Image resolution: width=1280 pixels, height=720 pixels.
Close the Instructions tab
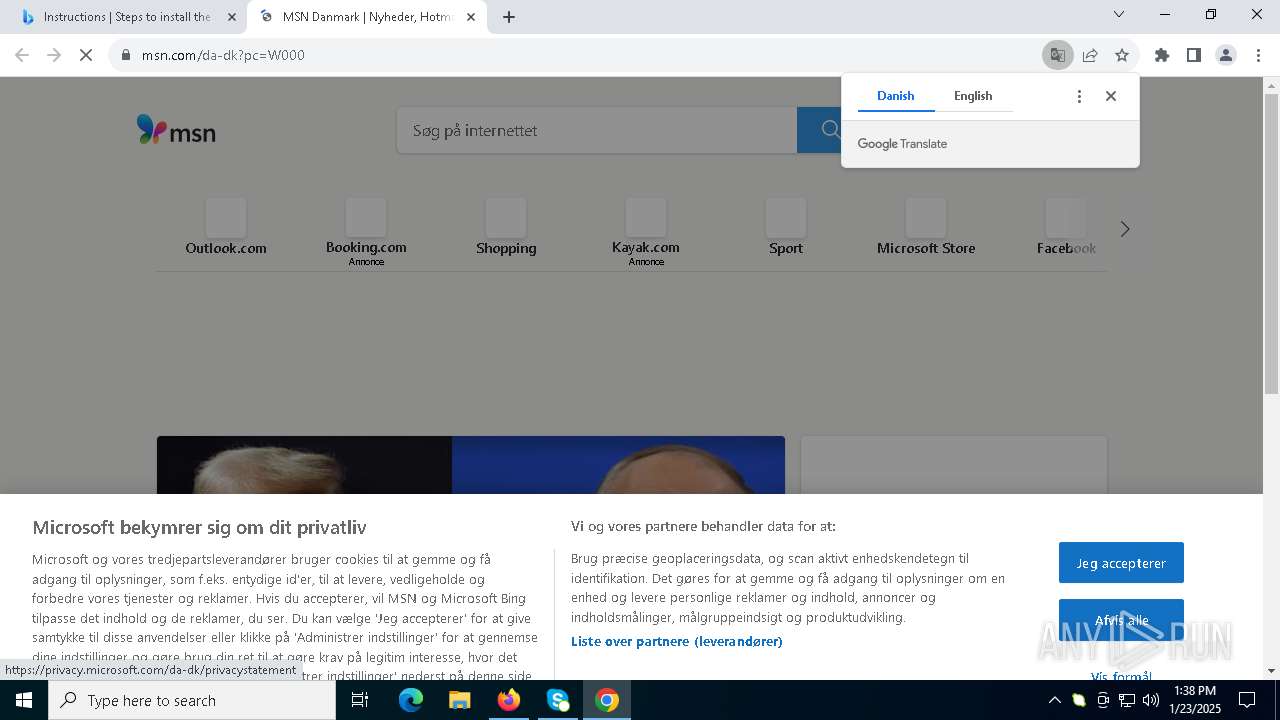232,17
